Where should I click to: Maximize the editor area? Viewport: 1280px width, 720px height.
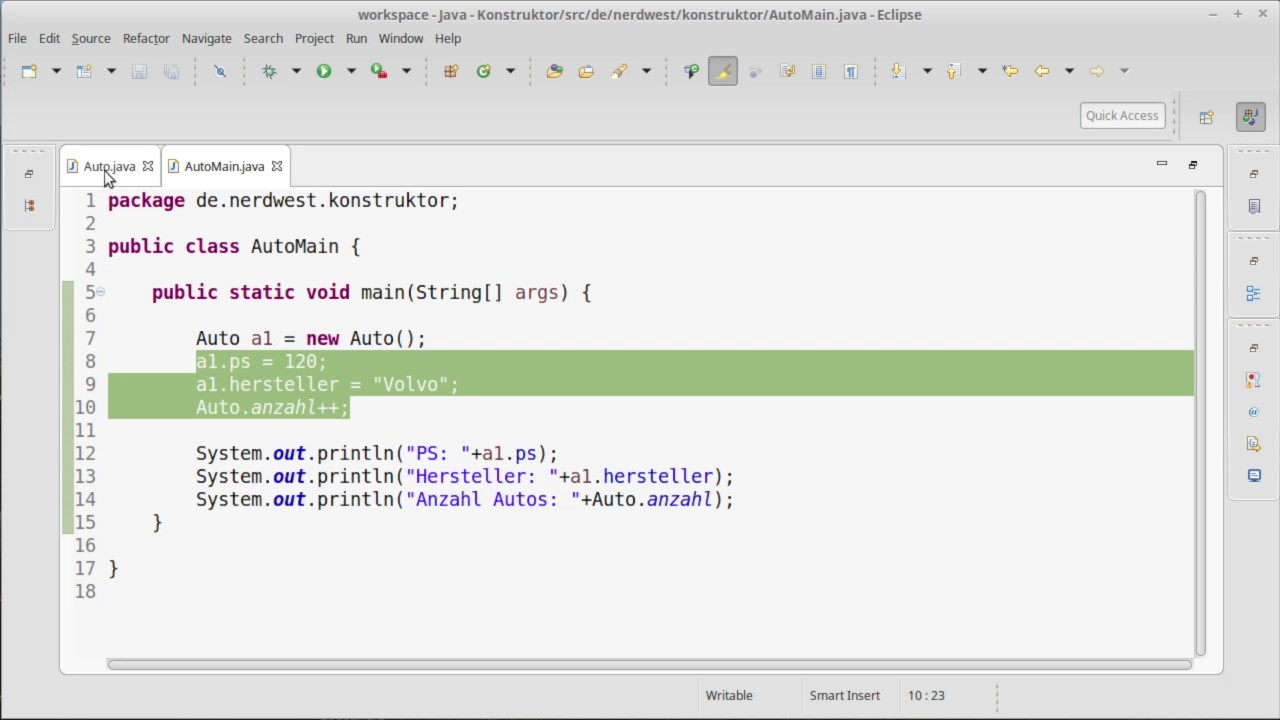(x=1193, y=164)
